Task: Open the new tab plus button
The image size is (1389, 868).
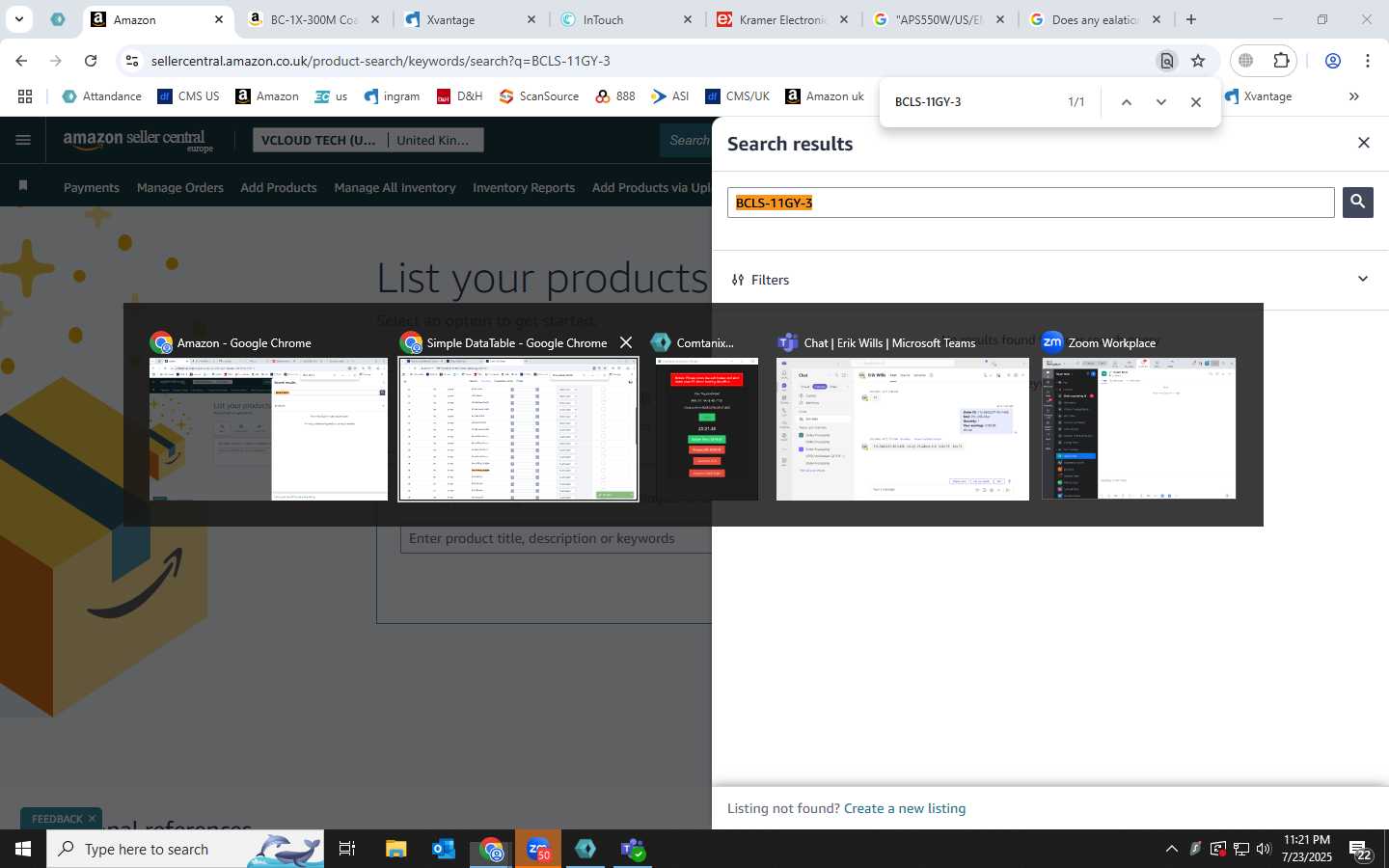Action: [1191, 19]
